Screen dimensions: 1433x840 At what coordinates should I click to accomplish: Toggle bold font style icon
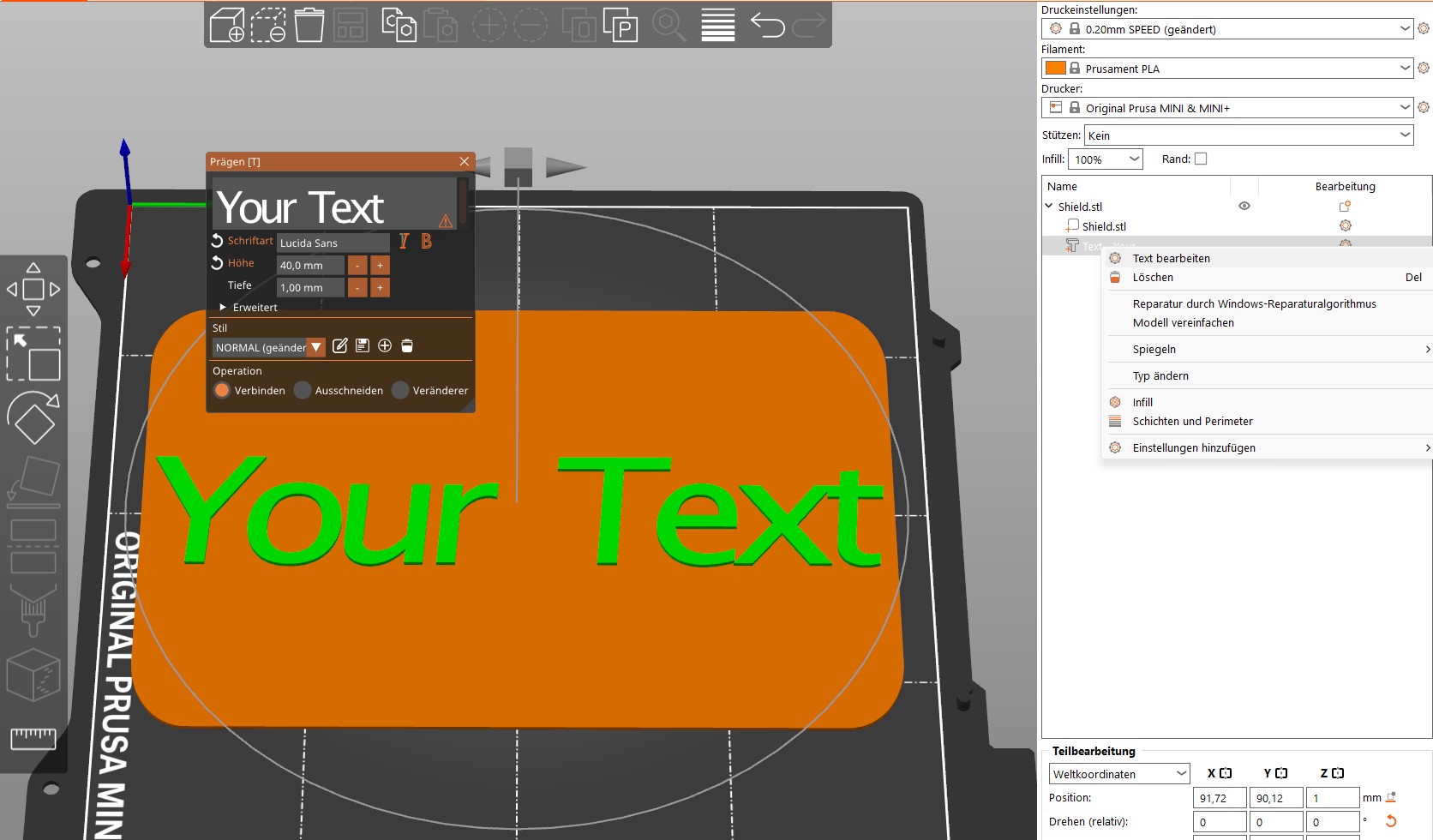click(426, 242)
